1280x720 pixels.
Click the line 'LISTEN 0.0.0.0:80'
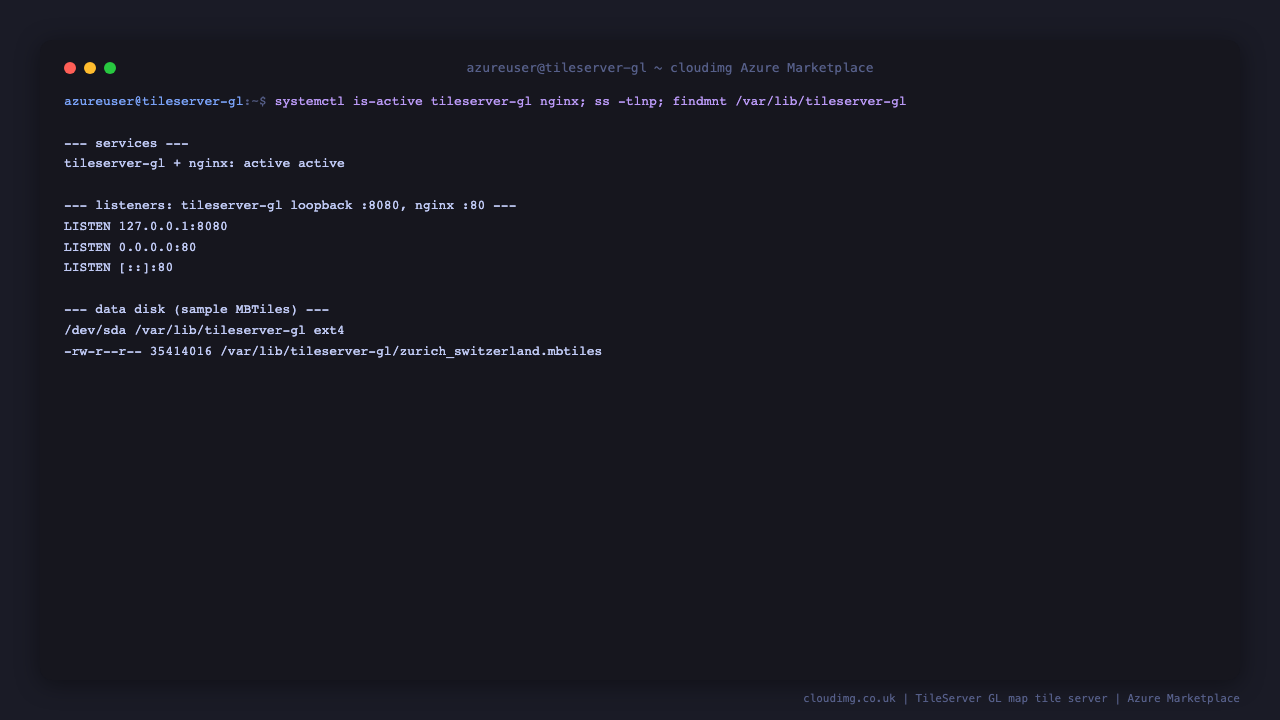click(130, 247)
